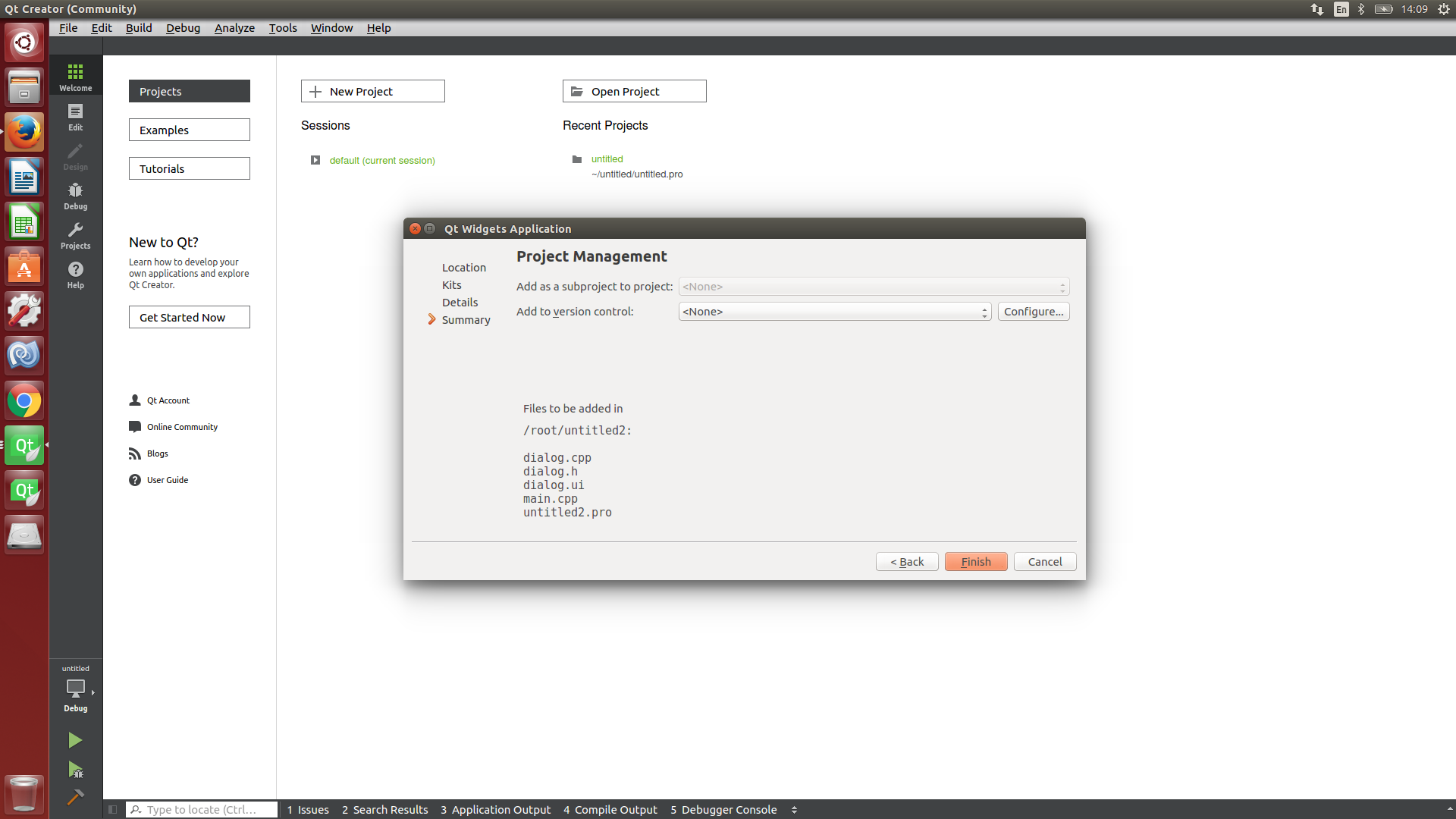Click the green Run button
The image size is (1456, 819).
coord(75,740)
